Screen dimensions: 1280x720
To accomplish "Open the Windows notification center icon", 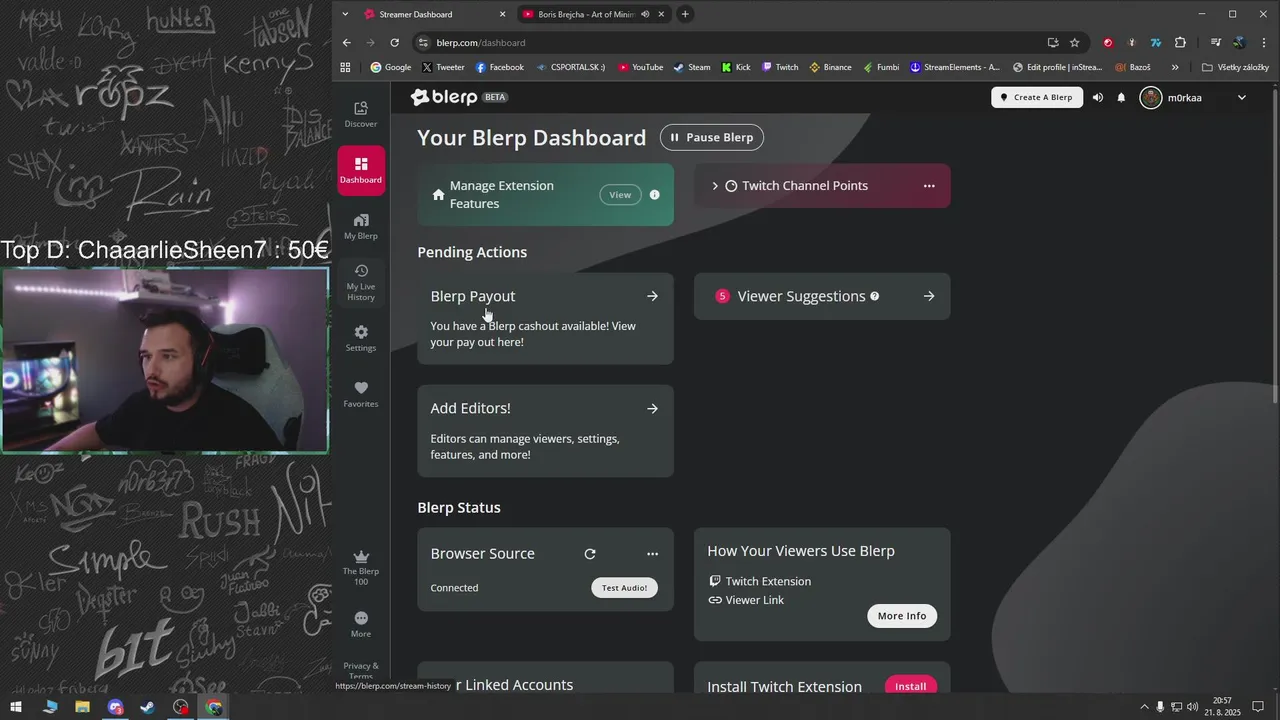I will (1259, 707).
